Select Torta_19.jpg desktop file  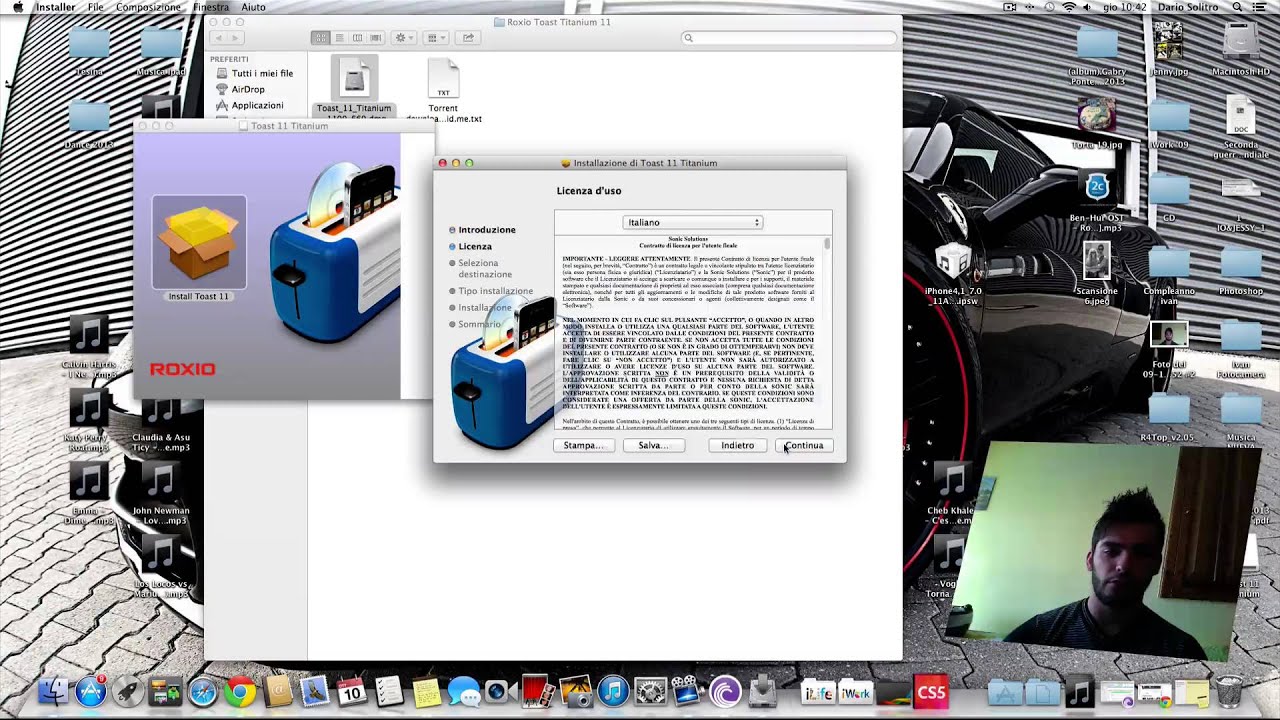(x=1097, y=123)
